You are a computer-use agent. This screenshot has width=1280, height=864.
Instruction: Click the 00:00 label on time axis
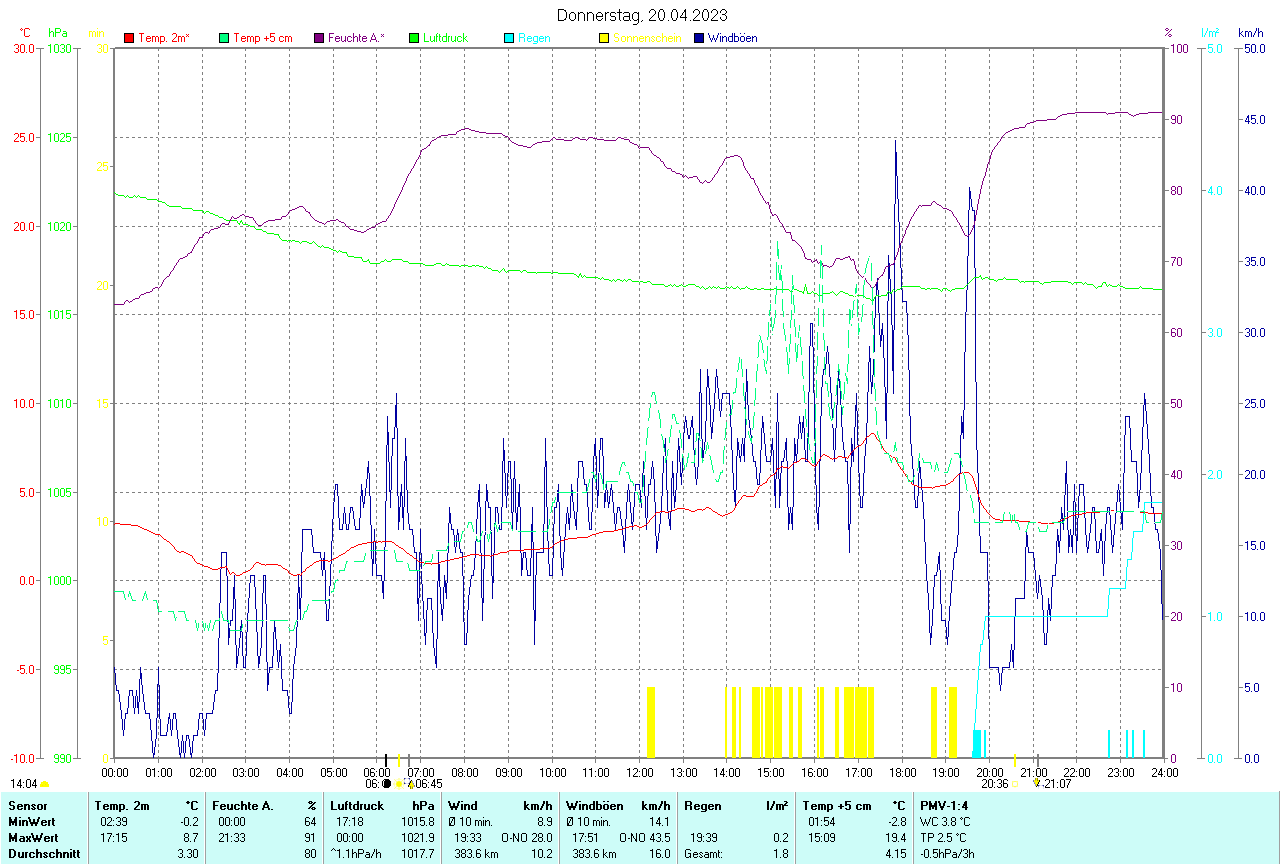tap(115, 772)
